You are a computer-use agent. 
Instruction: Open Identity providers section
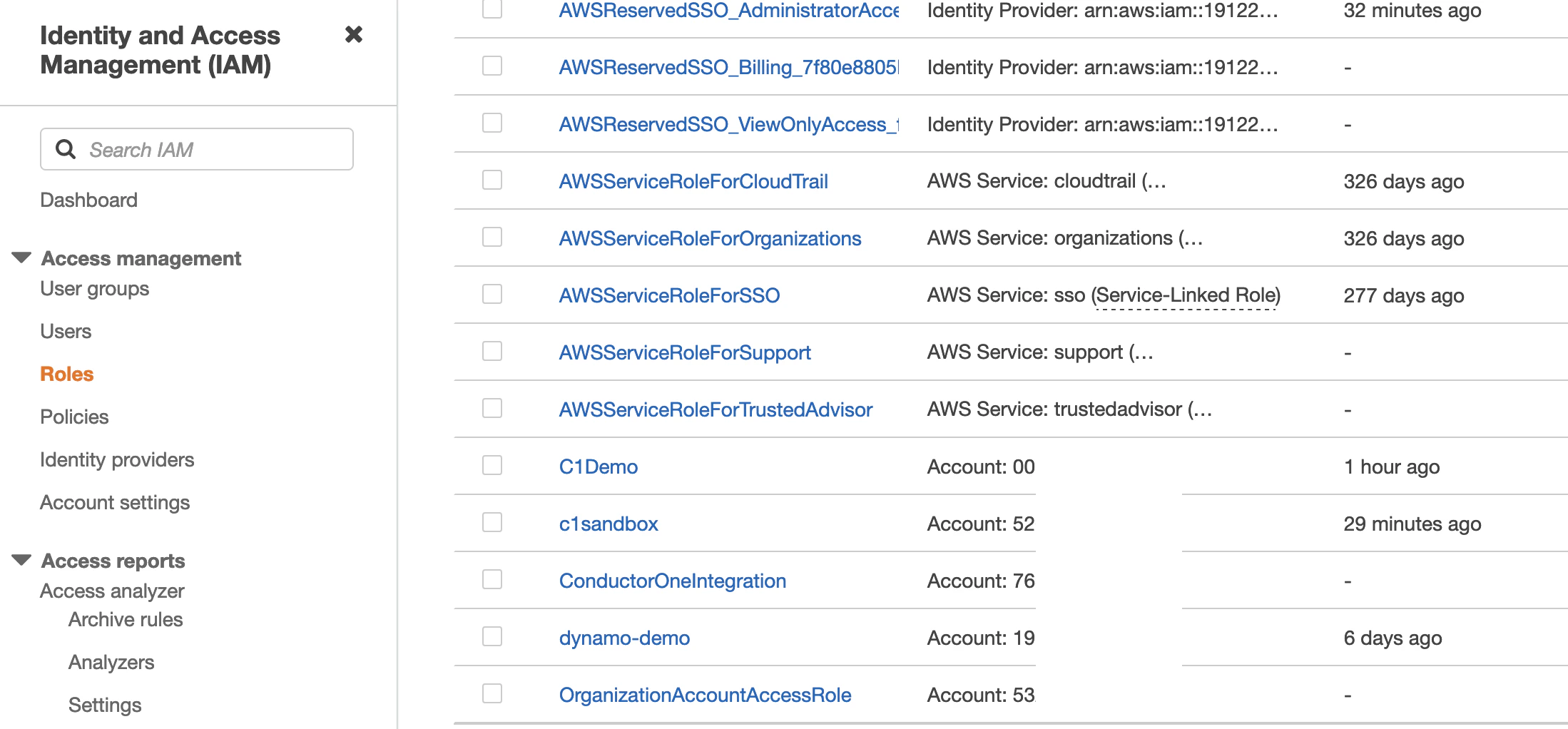[x=117, y=459]
